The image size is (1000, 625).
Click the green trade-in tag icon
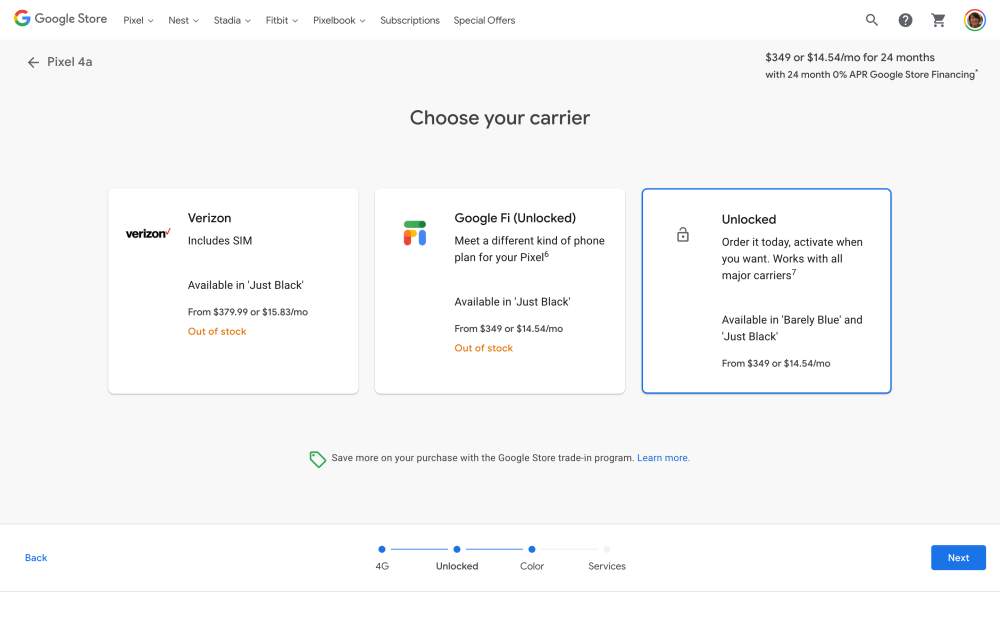click(x=318, y=459)
